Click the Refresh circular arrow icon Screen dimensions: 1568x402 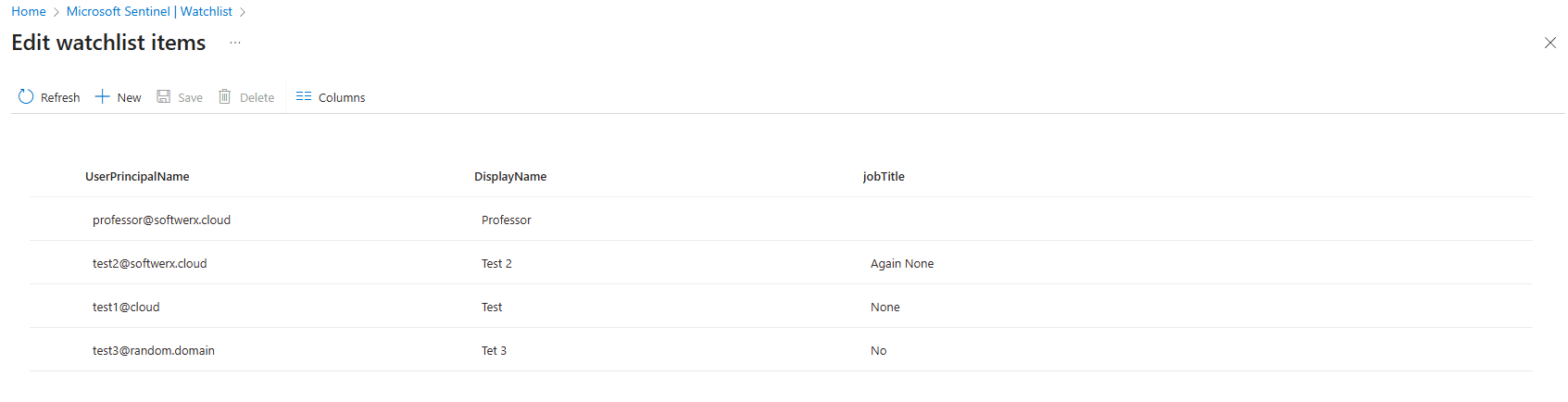click(x=26, y=96)
